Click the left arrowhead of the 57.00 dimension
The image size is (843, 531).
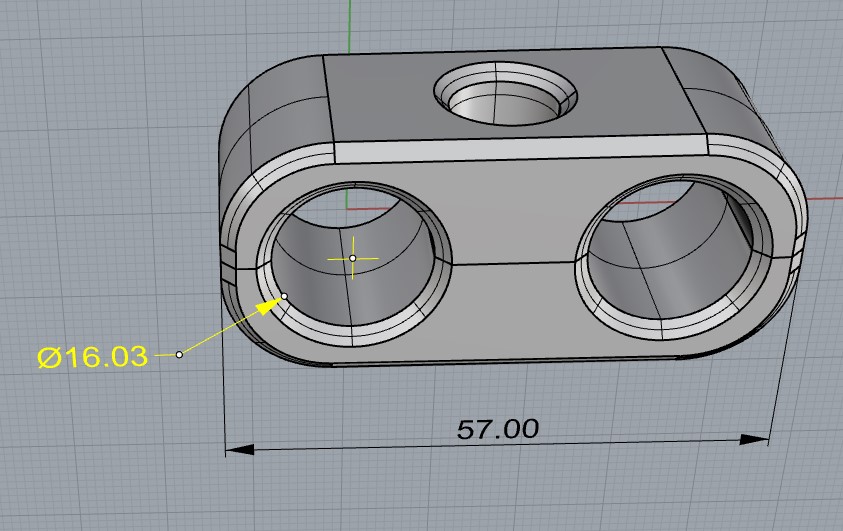(x=239, y=449)
